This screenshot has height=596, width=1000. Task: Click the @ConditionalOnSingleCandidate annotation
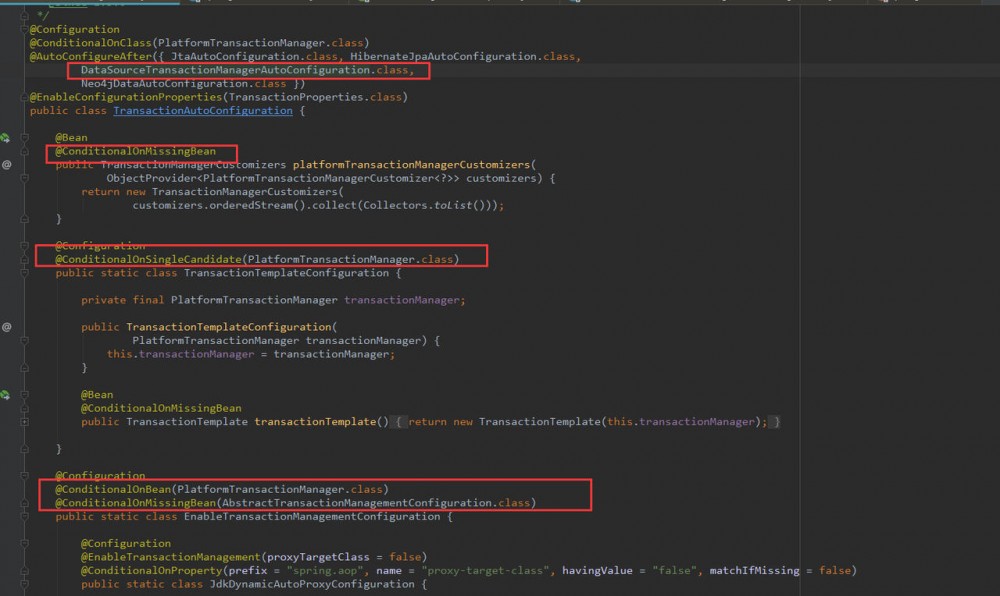(148, 259)
